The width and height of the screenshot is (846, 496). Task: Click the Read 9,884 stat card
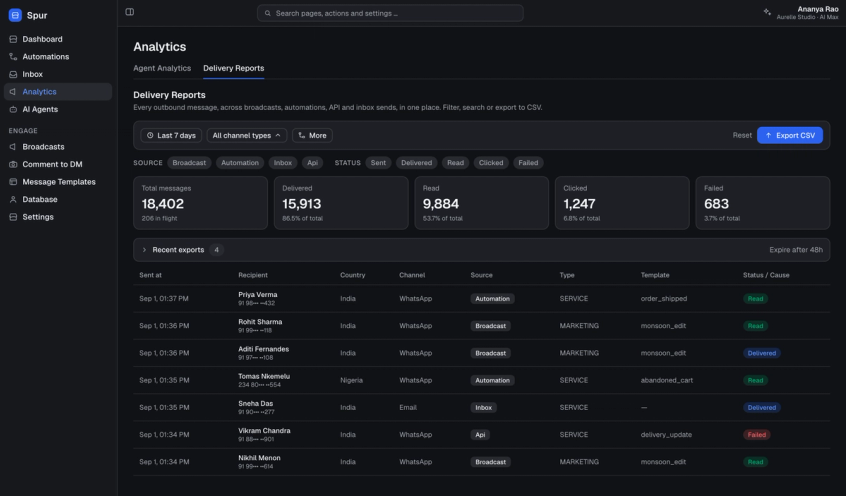click(482, 203)
